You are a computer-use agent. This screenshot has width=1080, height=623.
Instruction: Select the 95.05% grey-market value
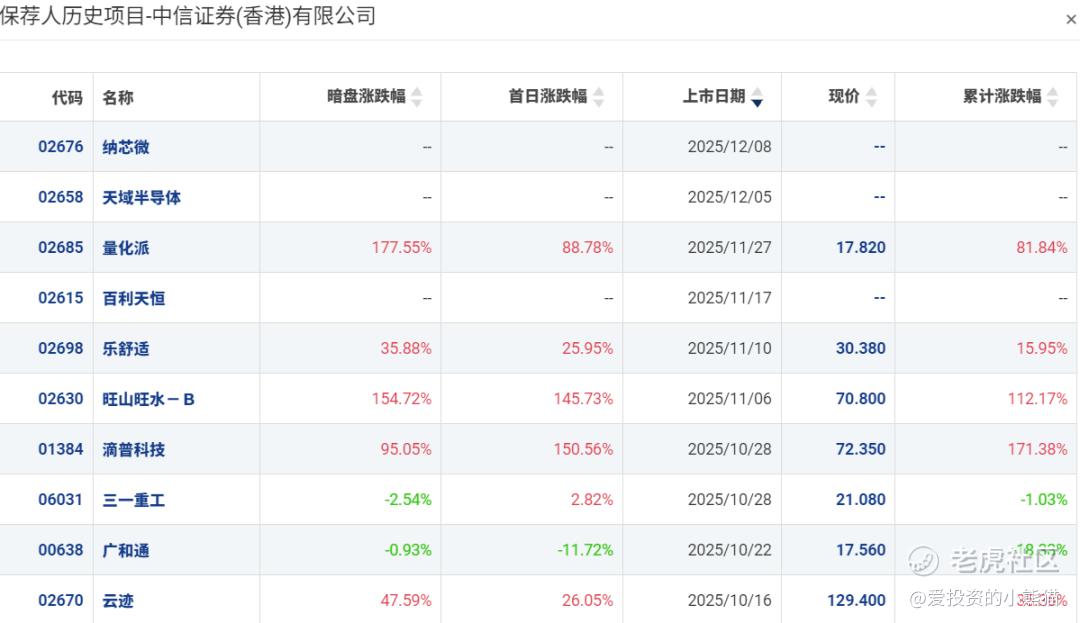tap(406, 449)
